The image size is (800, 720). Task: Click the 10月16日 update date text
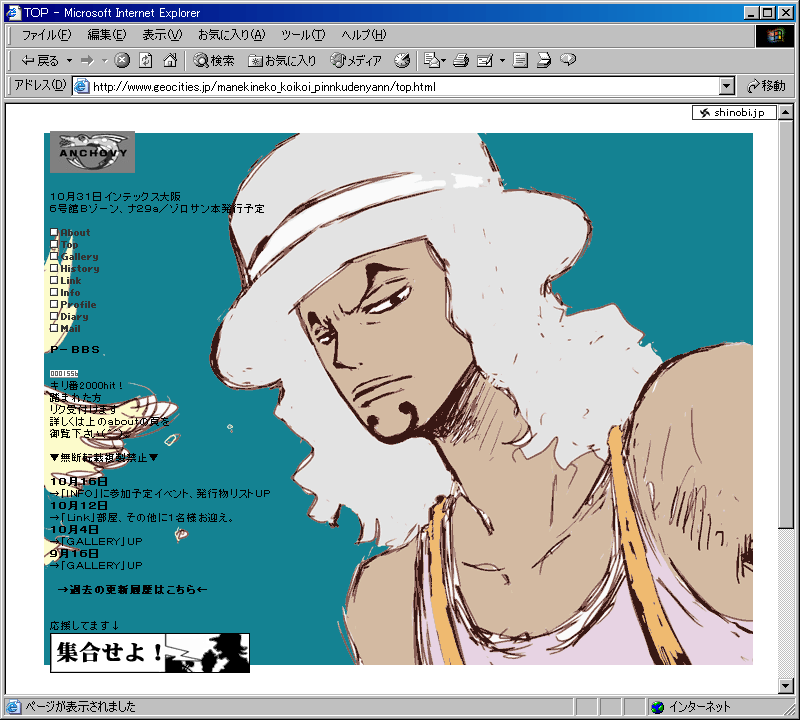[79, 481]
